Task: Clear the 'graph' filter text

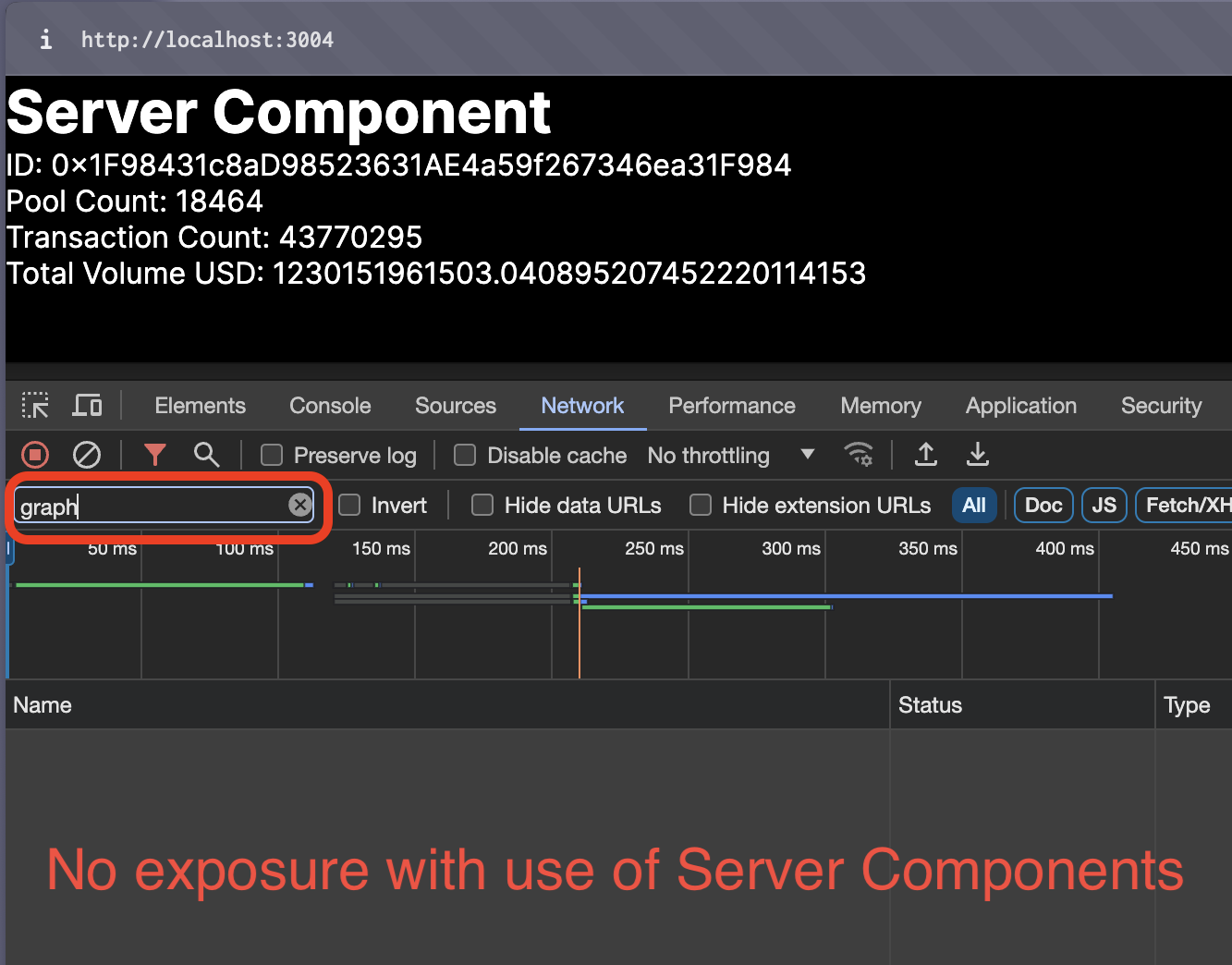Action: 299,505
